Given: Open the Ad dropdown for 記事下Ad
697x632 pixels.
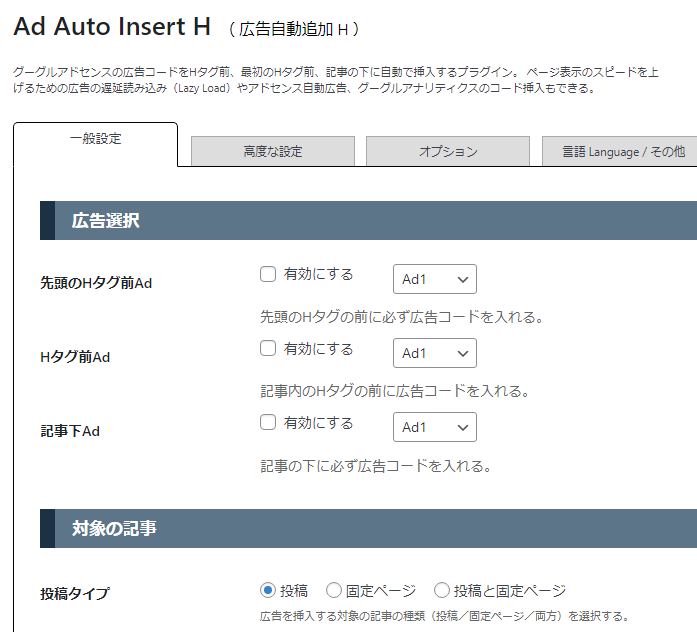Looking at the screenshot, I should click(x=435, y=427).
